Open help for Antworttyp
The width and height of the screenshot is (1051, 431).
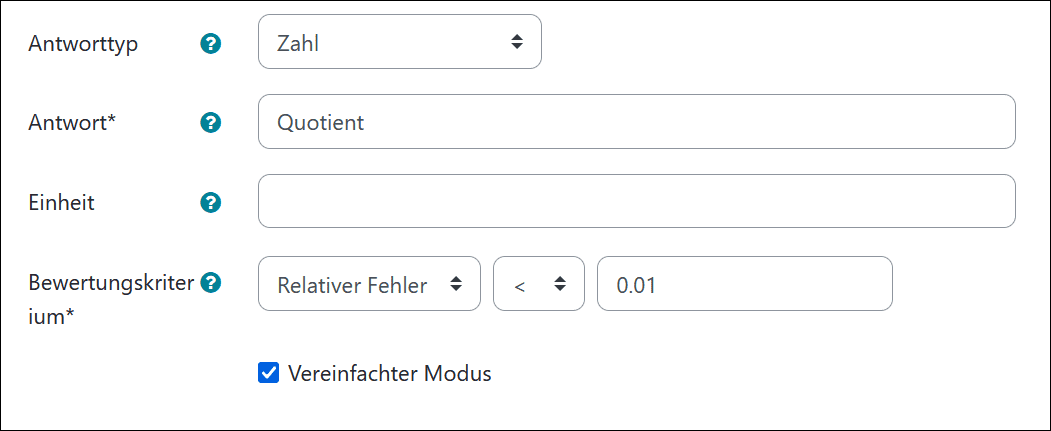point(210,44)
